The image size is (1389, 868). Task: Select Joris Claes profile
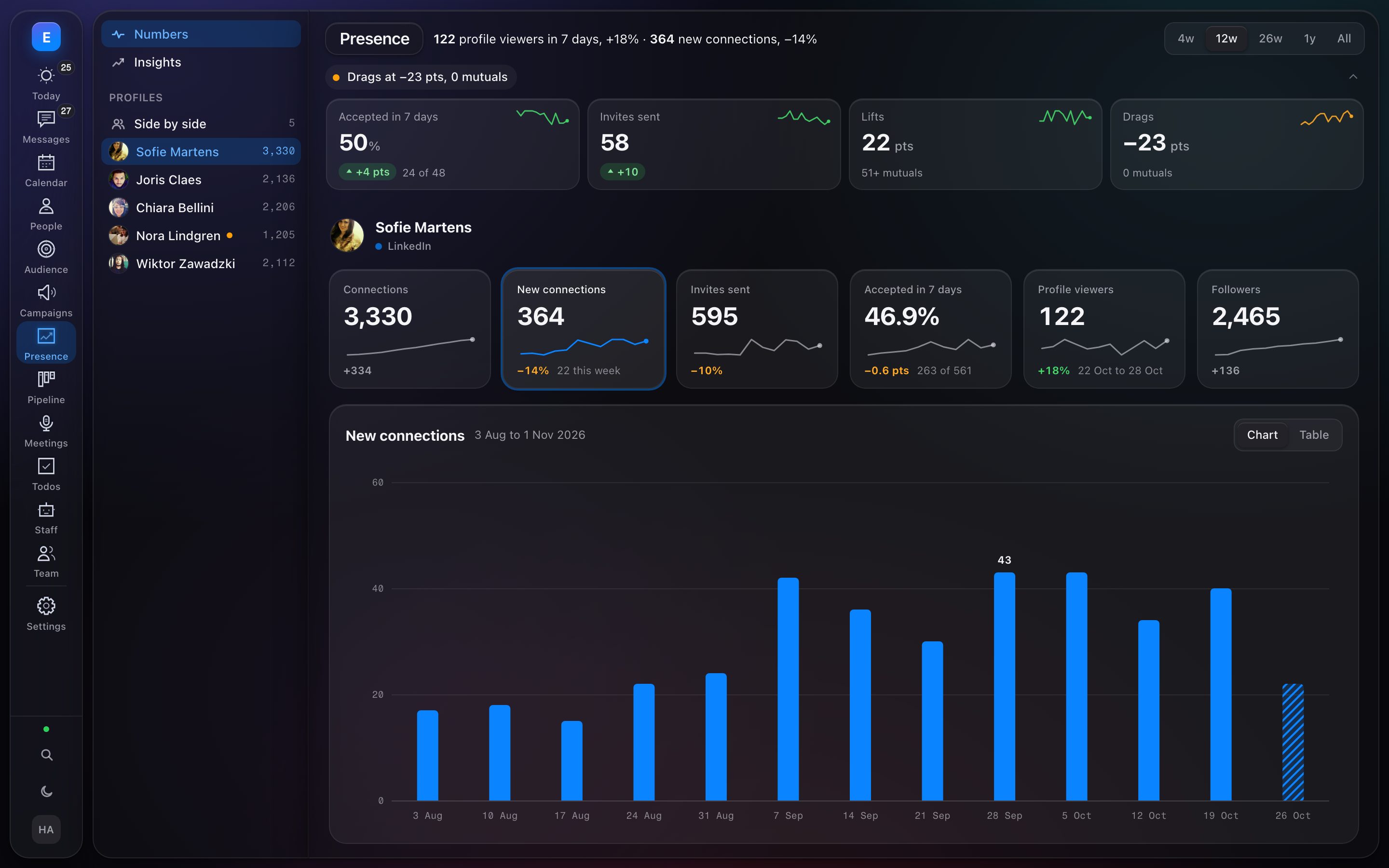(201, 180)
